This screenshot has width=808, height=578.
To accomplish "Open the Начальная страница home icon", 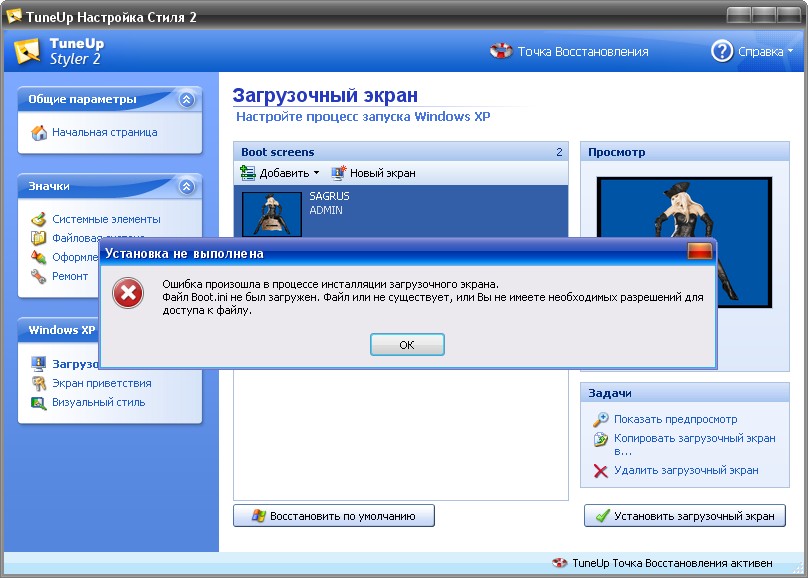I will [39, 132].
